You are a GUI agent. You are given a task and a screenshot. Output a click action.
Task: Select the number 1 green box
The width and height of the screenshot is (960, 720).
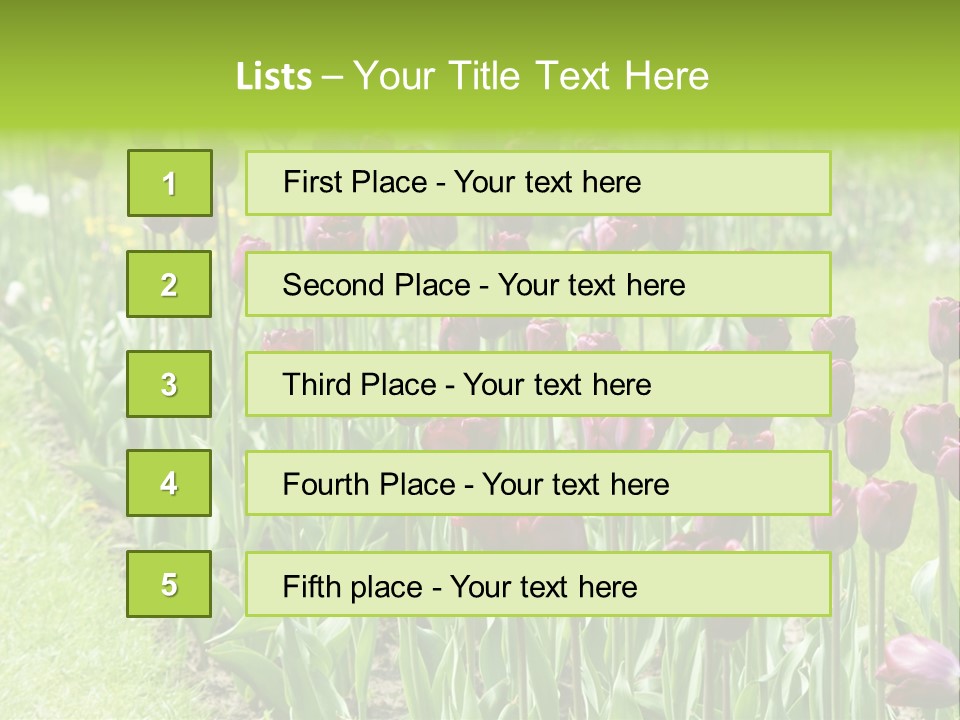click(170, 183)
